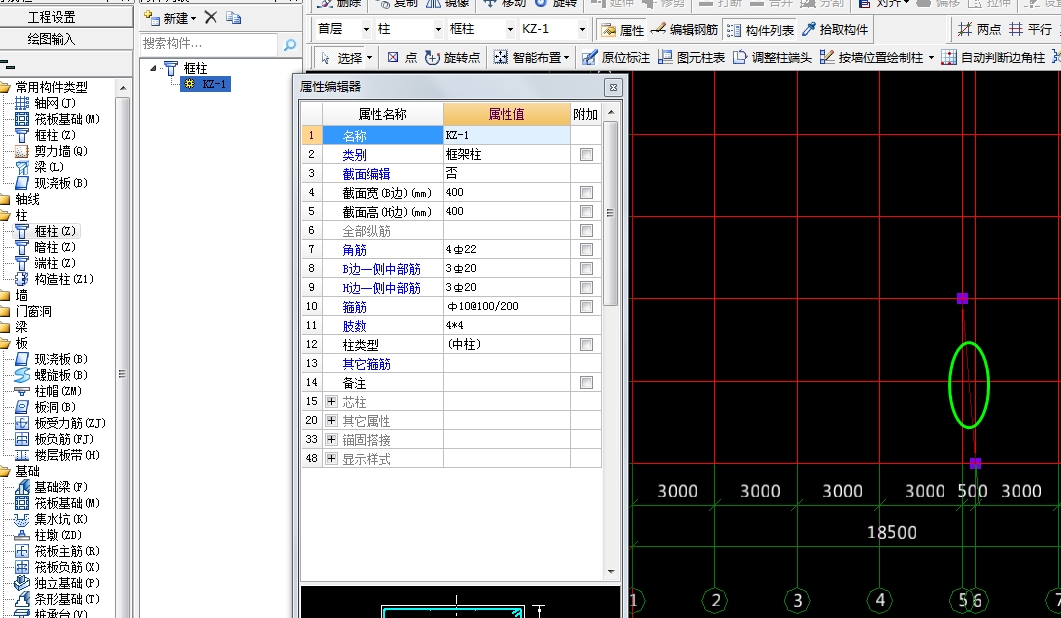This screenshot has height=618, width=1061.
Task: Click 调整柱端头 tool
Action: [772, 58]
